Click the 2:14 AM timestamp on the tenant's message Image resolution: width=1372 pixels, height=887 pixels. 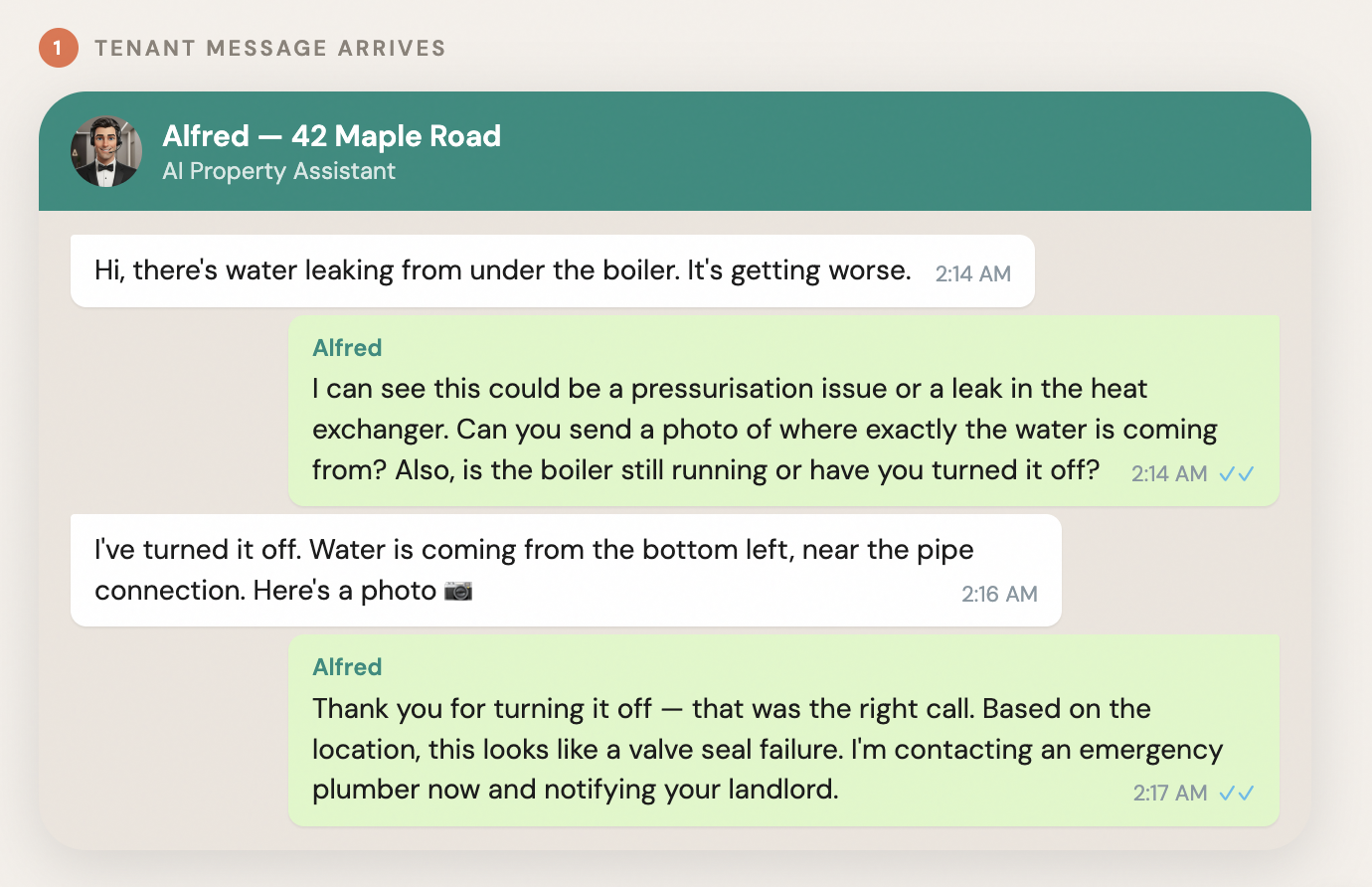point(972,273)
